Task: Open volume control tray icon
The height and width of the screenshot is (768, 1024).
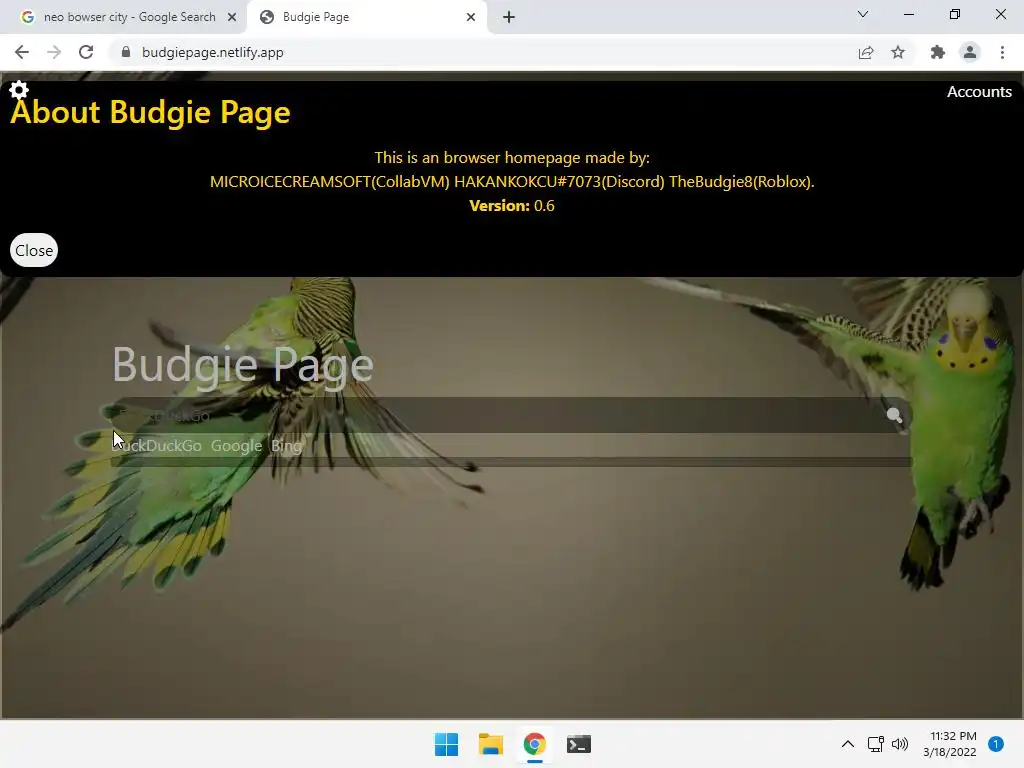Action: pyautogui.click(x=900, y=744)
